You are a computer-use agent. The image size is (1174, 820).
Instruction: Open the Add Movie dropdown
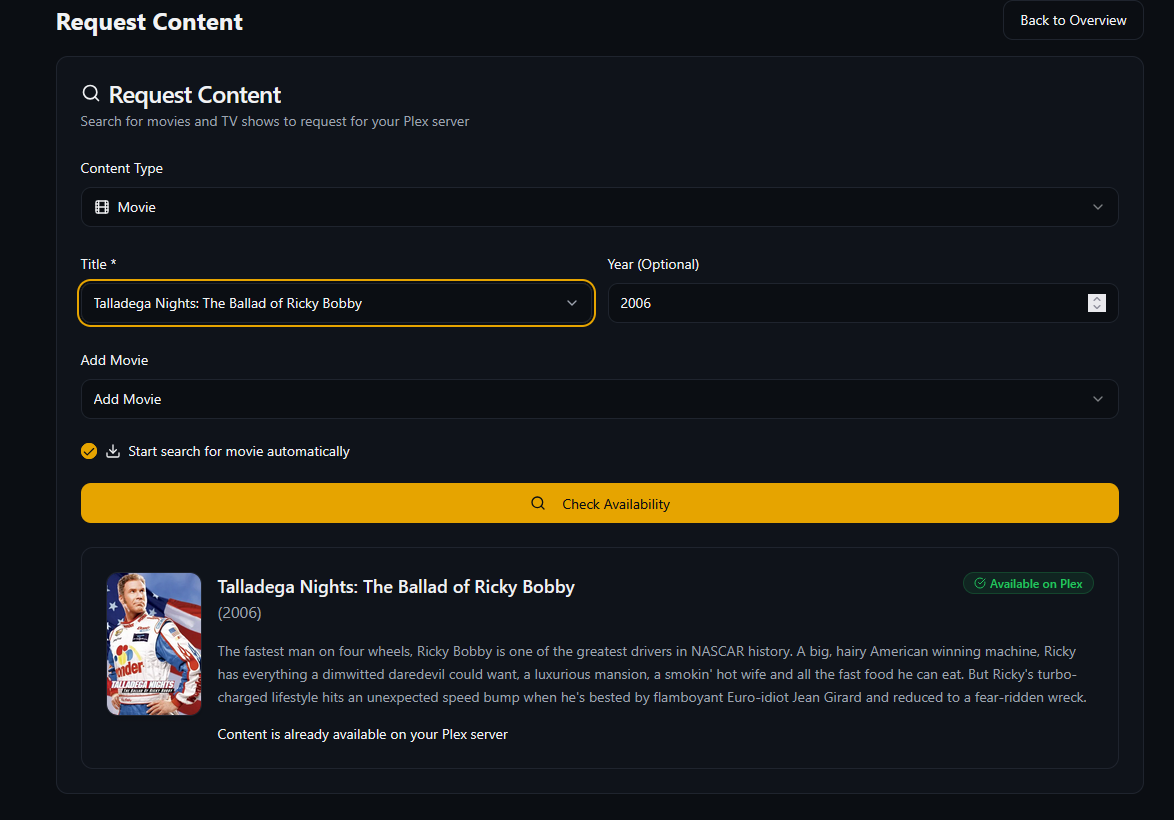599,399
